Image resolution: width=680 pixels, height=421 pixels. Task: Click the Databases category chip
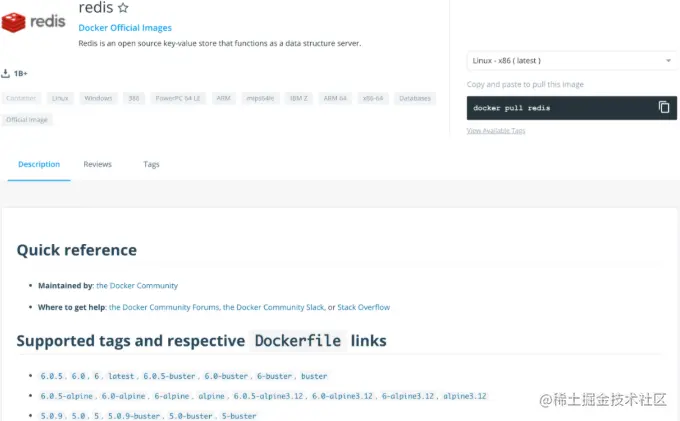click(414, 98)
